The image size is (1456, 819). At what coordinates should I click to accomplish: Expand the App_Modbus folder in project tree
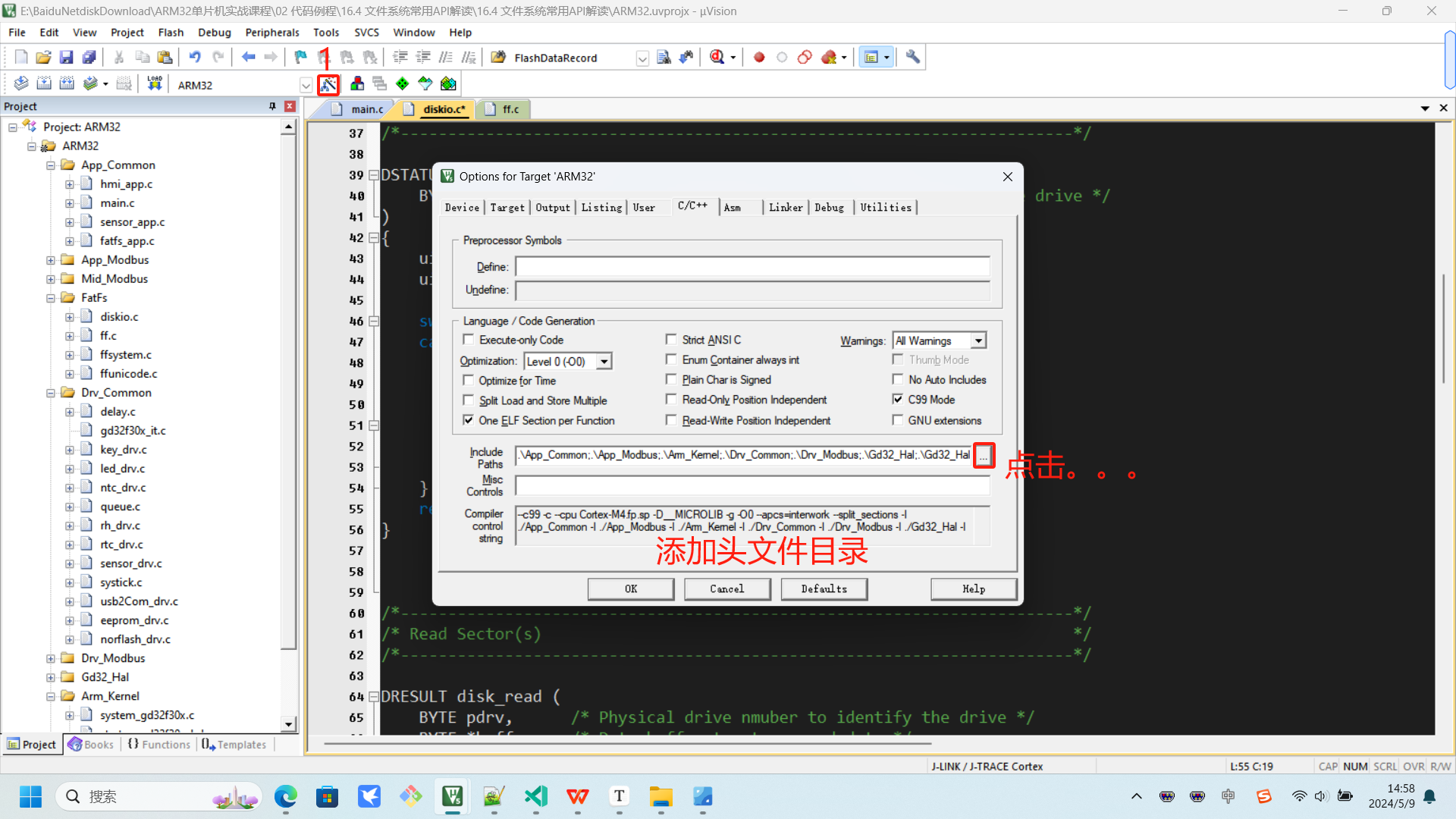click(x=51, y=260)
